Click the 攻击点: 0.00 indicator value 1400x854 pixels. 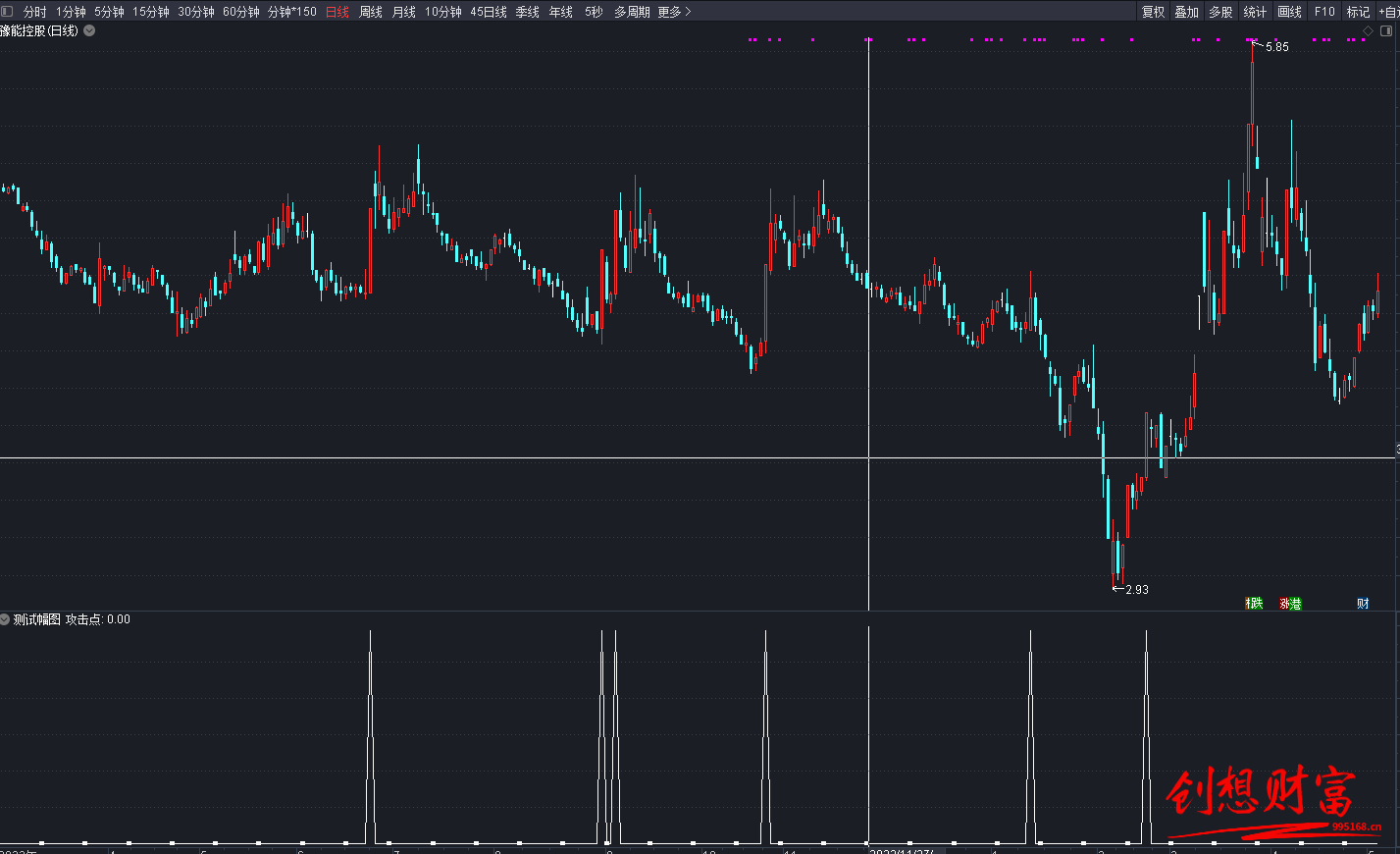[x=98, y=619]
